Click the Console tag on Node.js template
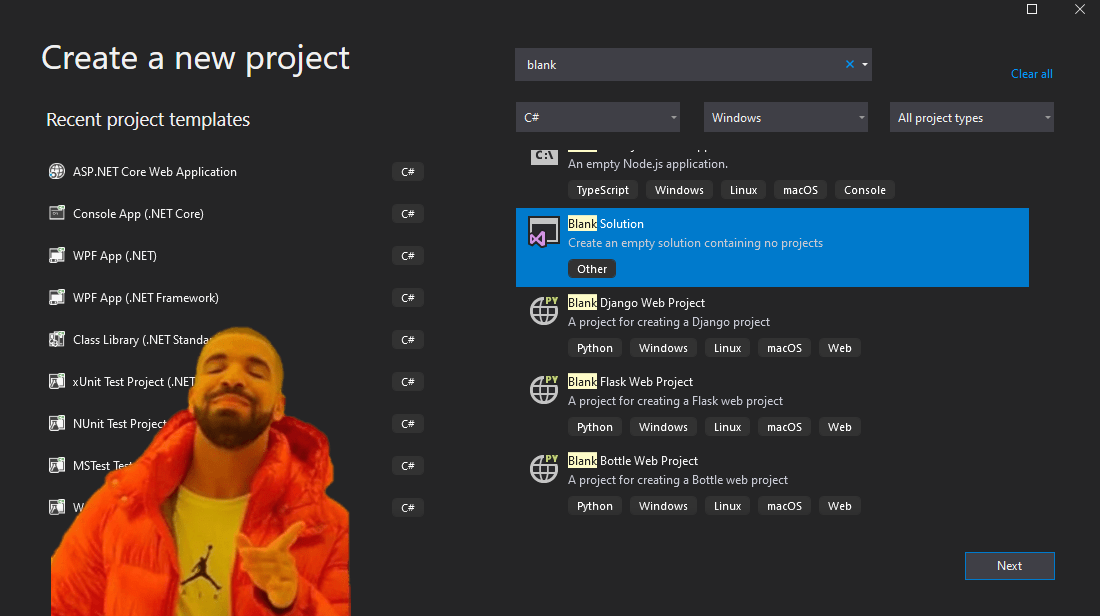 coord(864,190)
